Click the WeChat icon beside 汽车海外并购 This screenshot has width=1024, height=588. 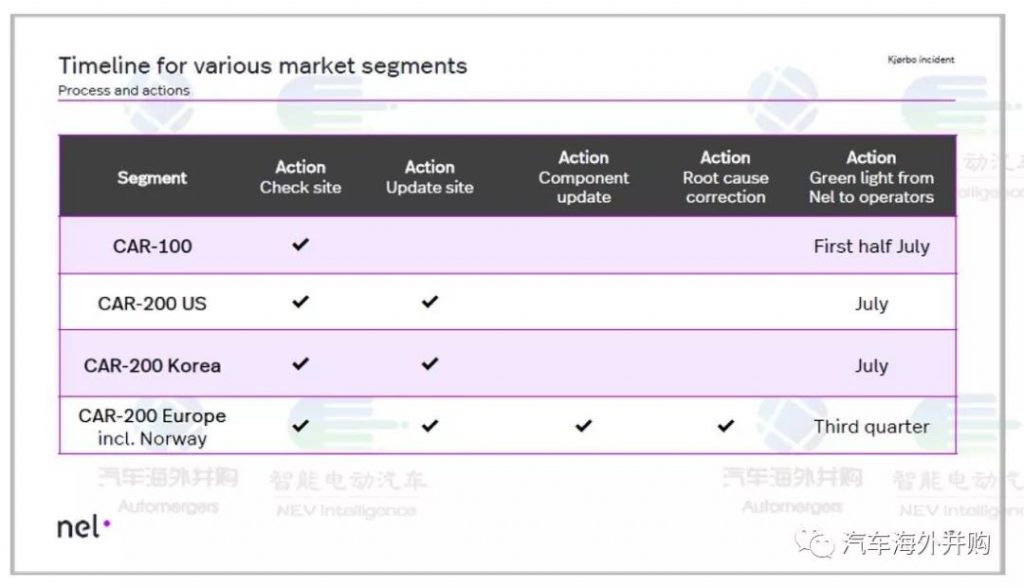point(821,544)
